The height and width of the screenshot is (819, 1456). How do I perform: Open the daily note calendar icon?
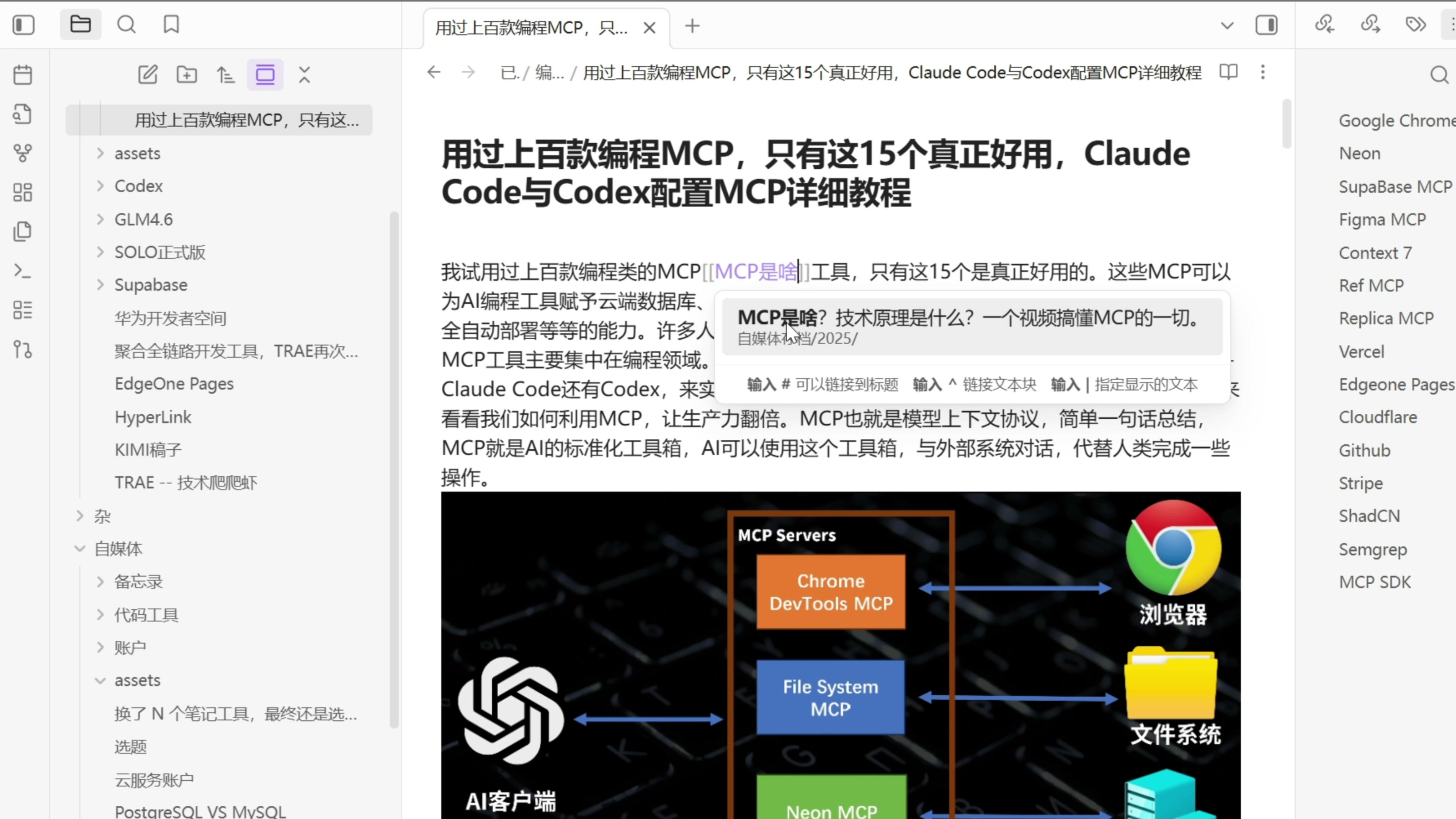point(23,75)
